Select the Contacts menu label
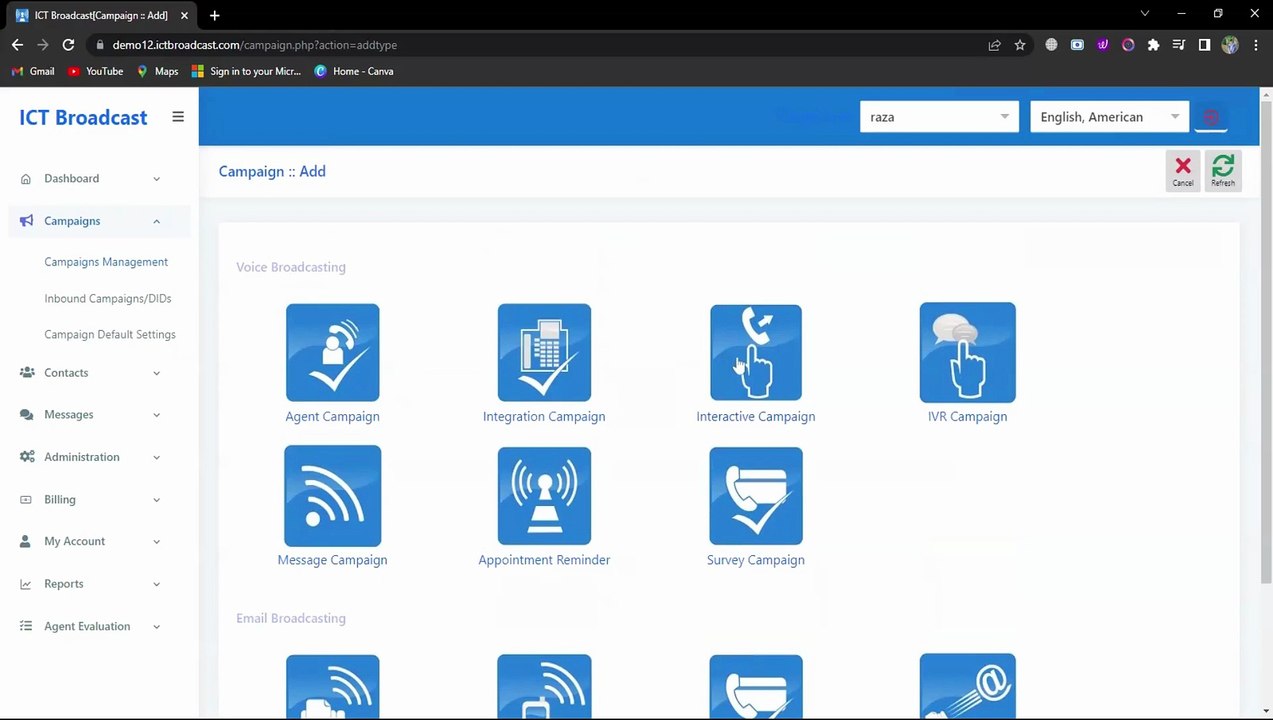Screen dimensions: 1273x720 pos(66,373)
